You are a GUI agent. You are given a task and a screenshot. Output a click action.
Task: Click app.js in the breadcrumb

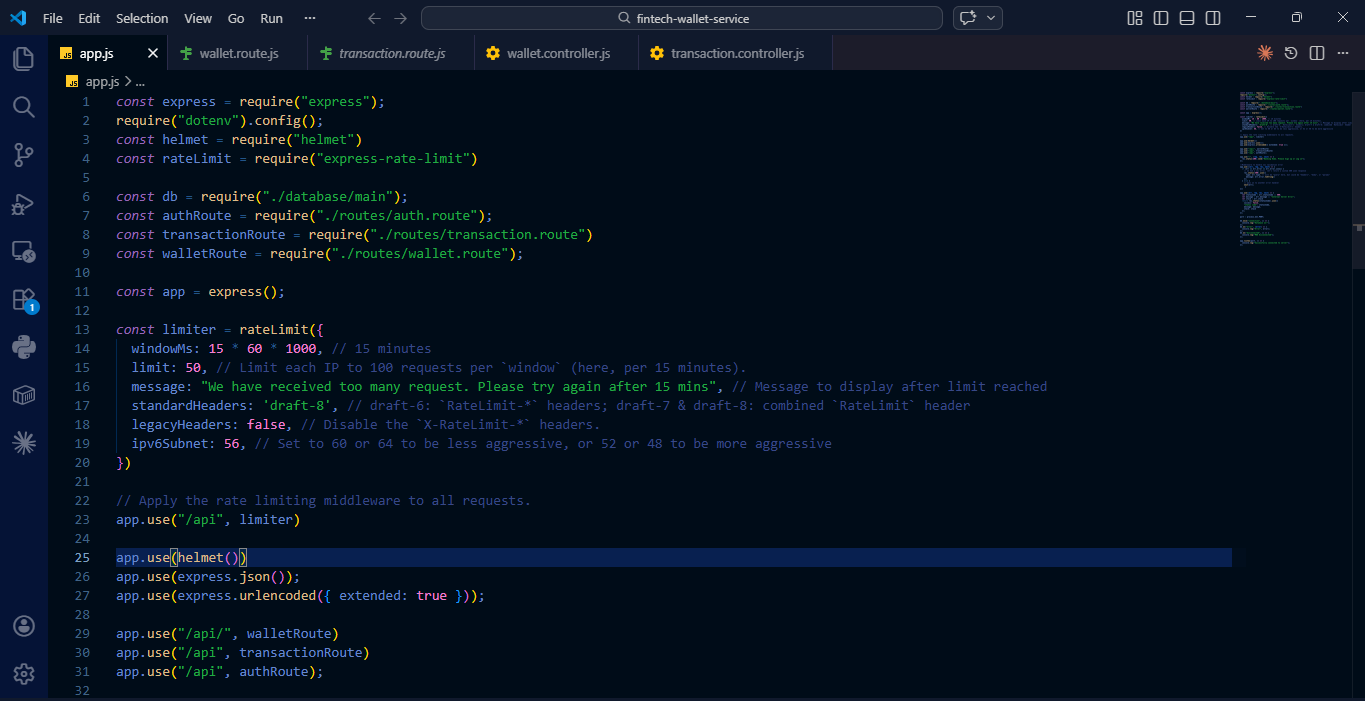pyautogui.click(x=102, y=82)
